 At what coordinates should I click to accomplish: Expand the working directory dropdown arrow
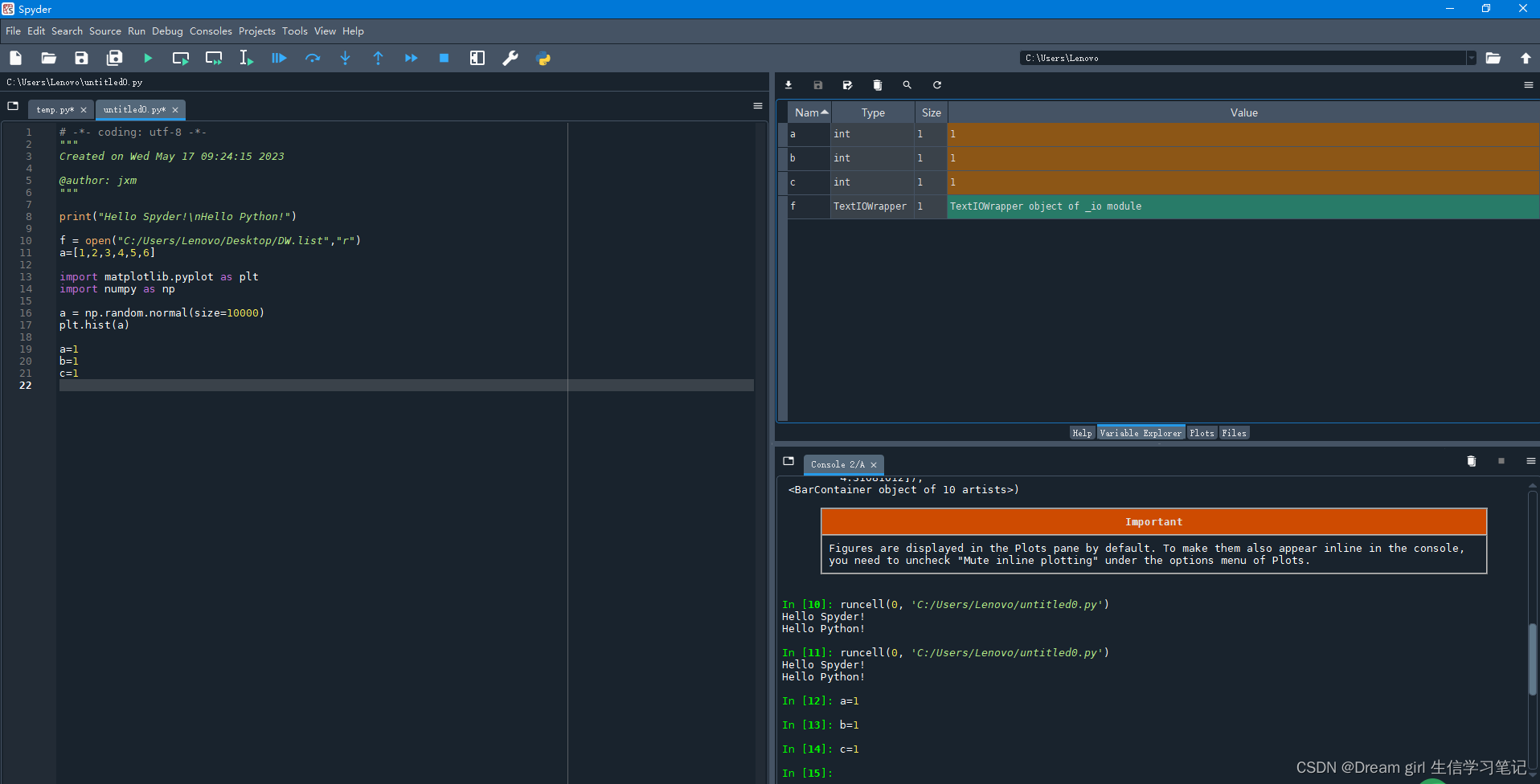(1471, 58)
